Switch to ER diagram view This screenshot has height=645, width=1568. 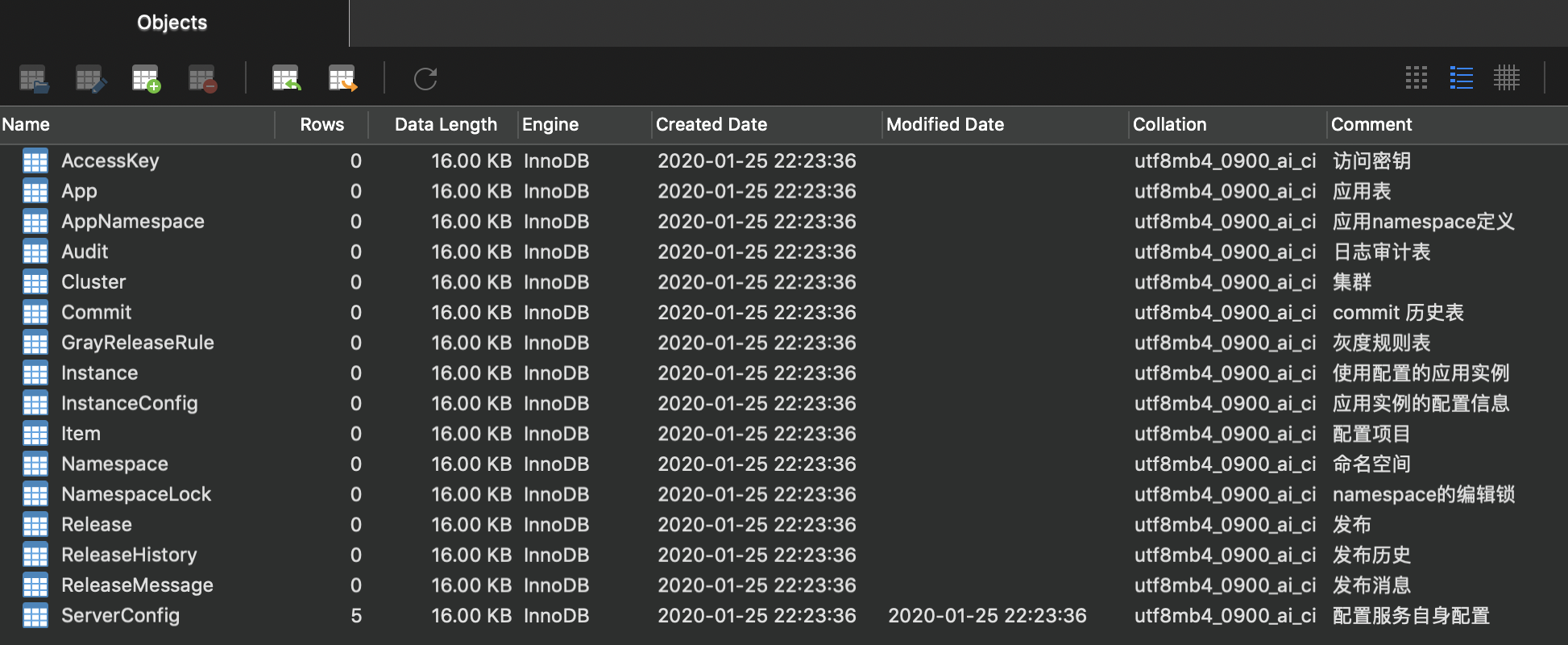(1508, 78)
